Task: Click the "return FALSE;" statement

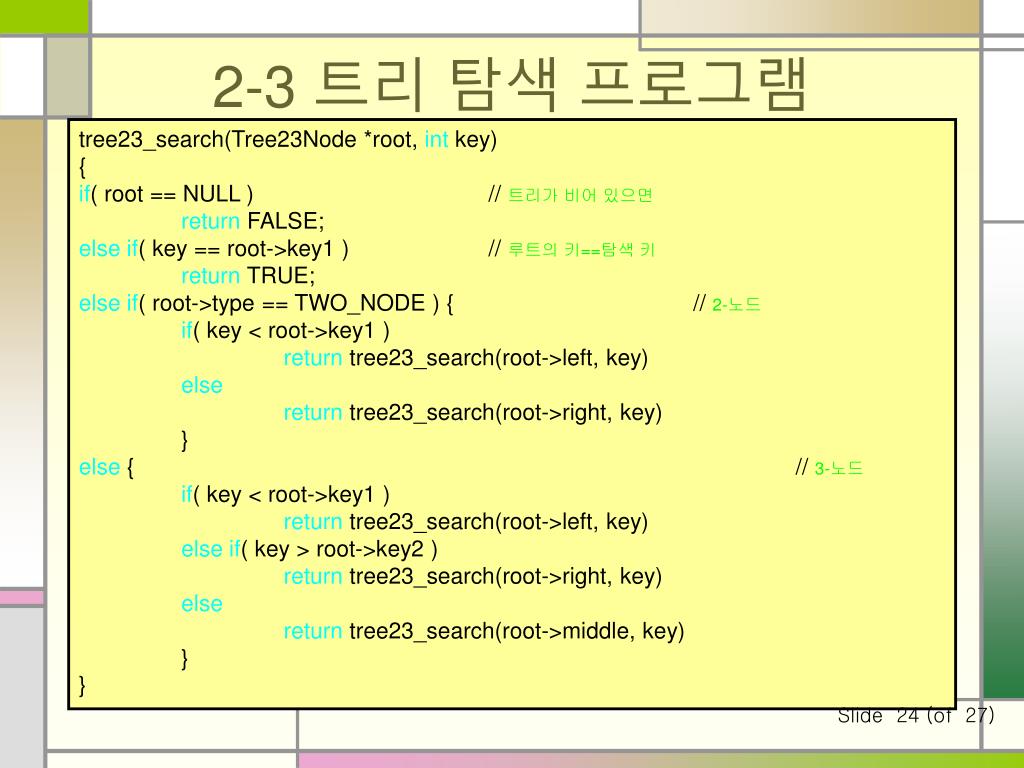Action: 253,221
